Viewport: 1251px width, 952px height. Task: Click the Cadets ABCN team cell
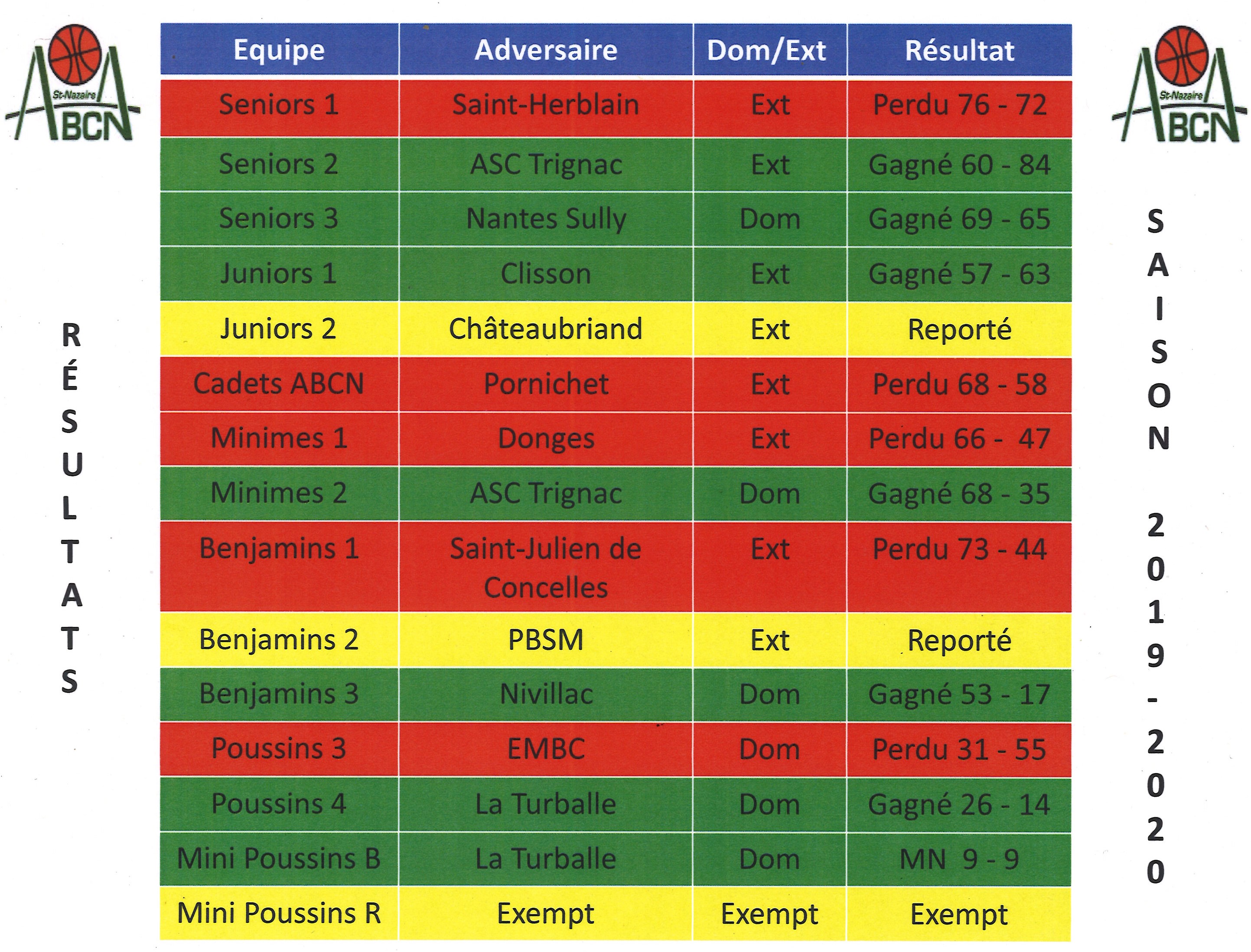[279, 383]
